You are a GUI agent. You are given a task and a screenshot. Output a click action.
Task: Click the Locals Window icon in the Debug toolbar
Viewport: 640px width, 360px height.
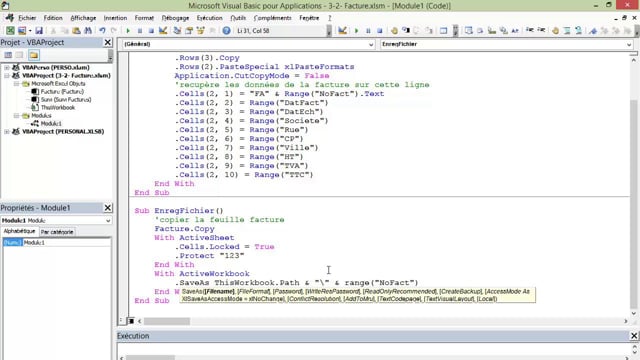(x=444, y=31)
